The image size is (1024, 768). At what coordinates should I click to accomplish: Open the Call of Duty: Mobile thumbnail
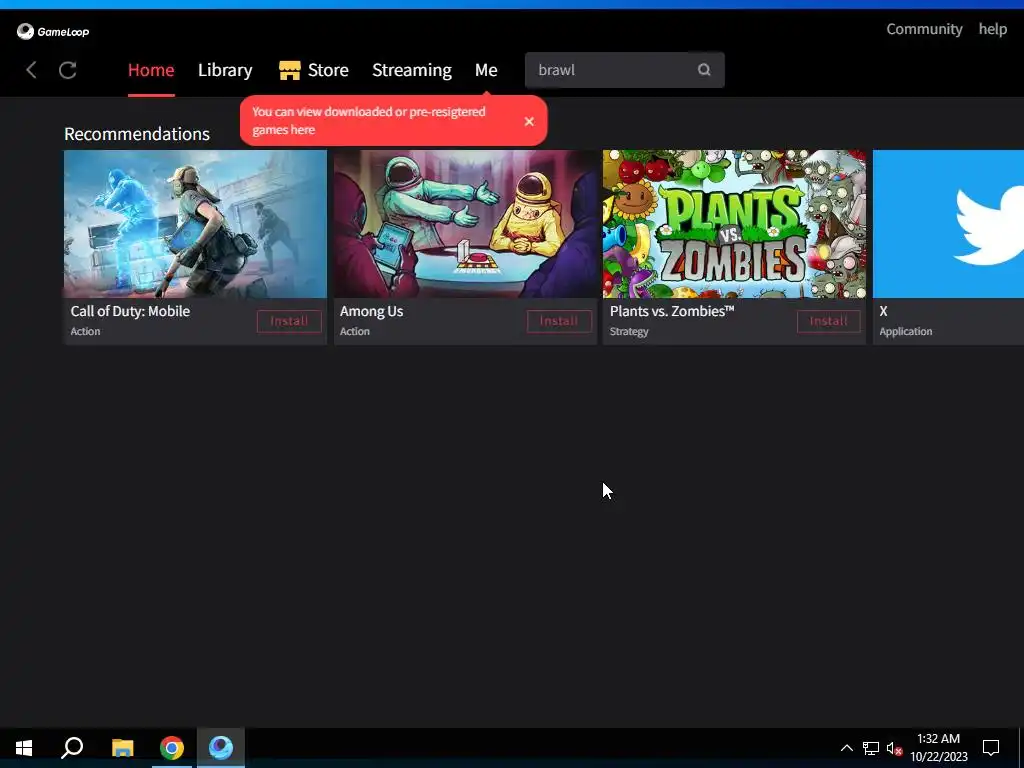point(195,224)
